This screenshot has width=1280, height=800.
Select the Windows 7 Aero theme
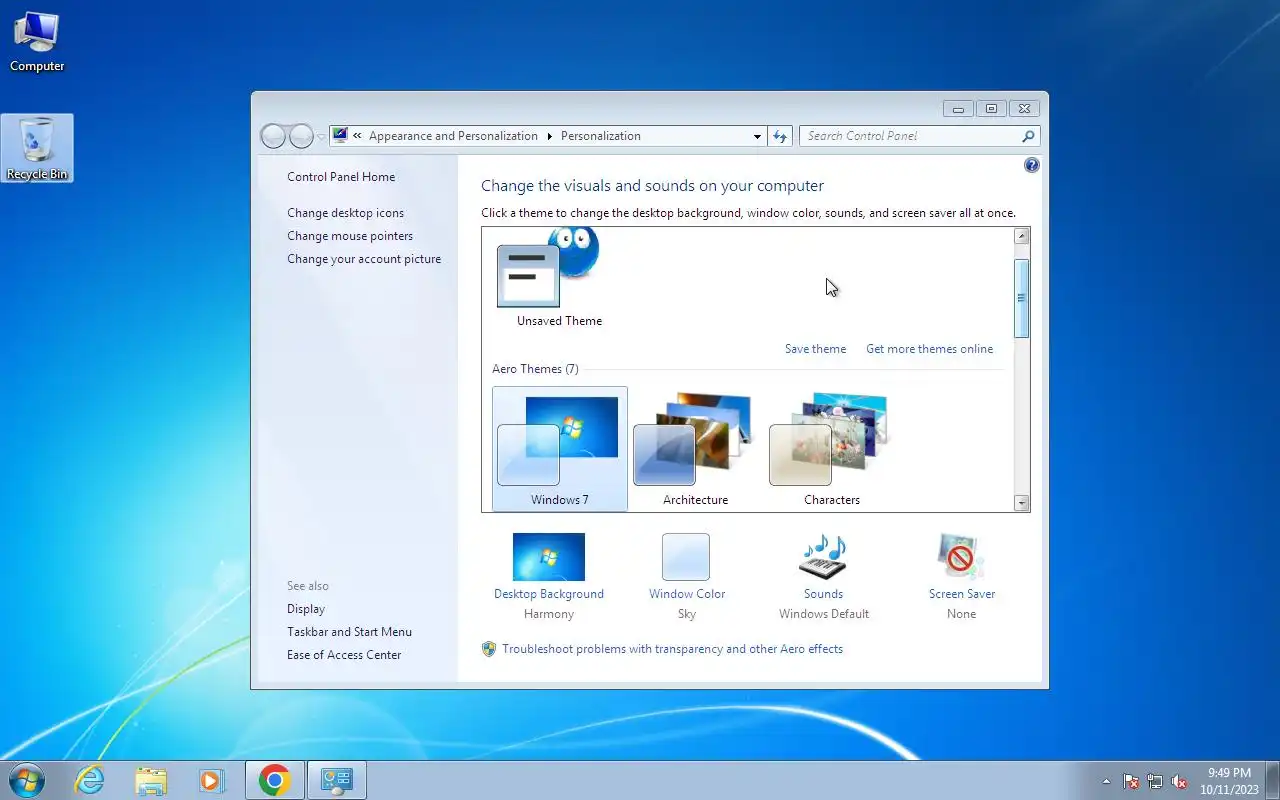(x=560, y=449)
